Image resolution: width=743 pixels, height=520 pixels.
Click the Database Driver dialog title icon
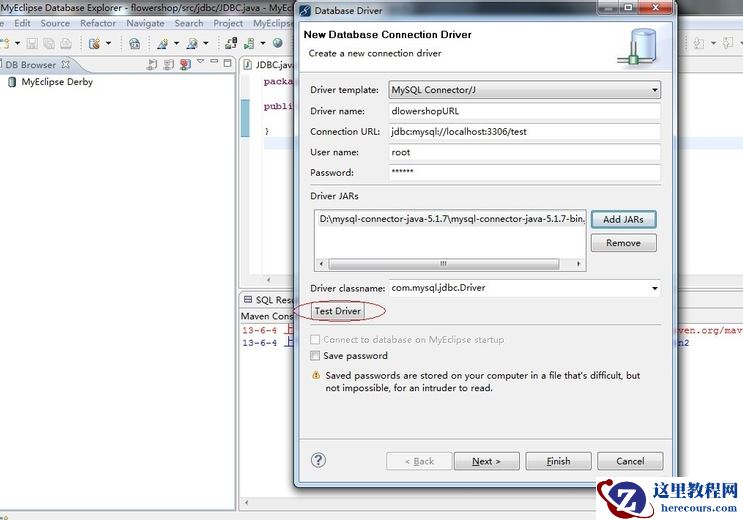pos(306,10)
